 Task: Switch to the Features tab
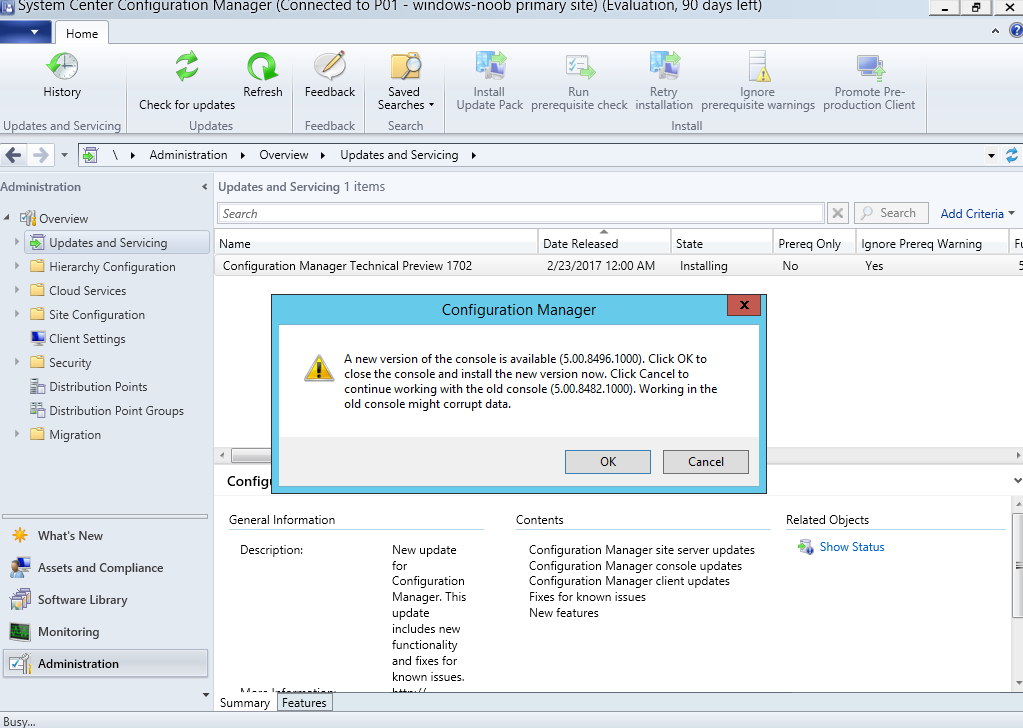coord(304,703)
